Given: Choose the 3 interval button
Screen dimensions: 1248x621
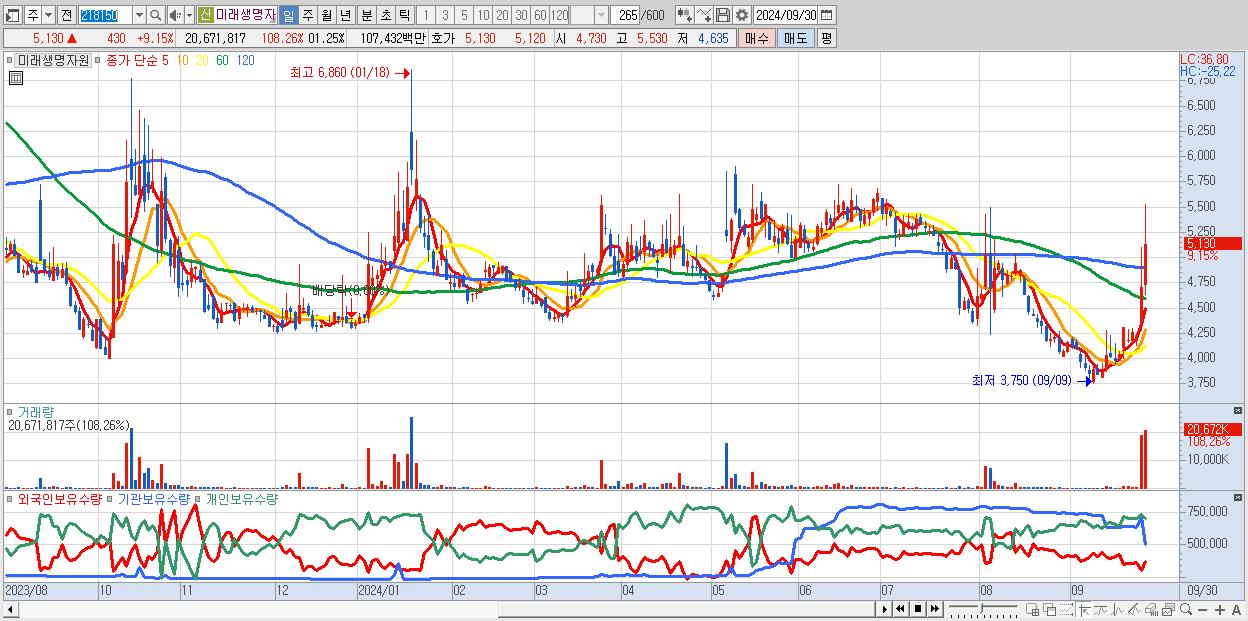Looking at the screenshot, I should click(x=445, y=15).
